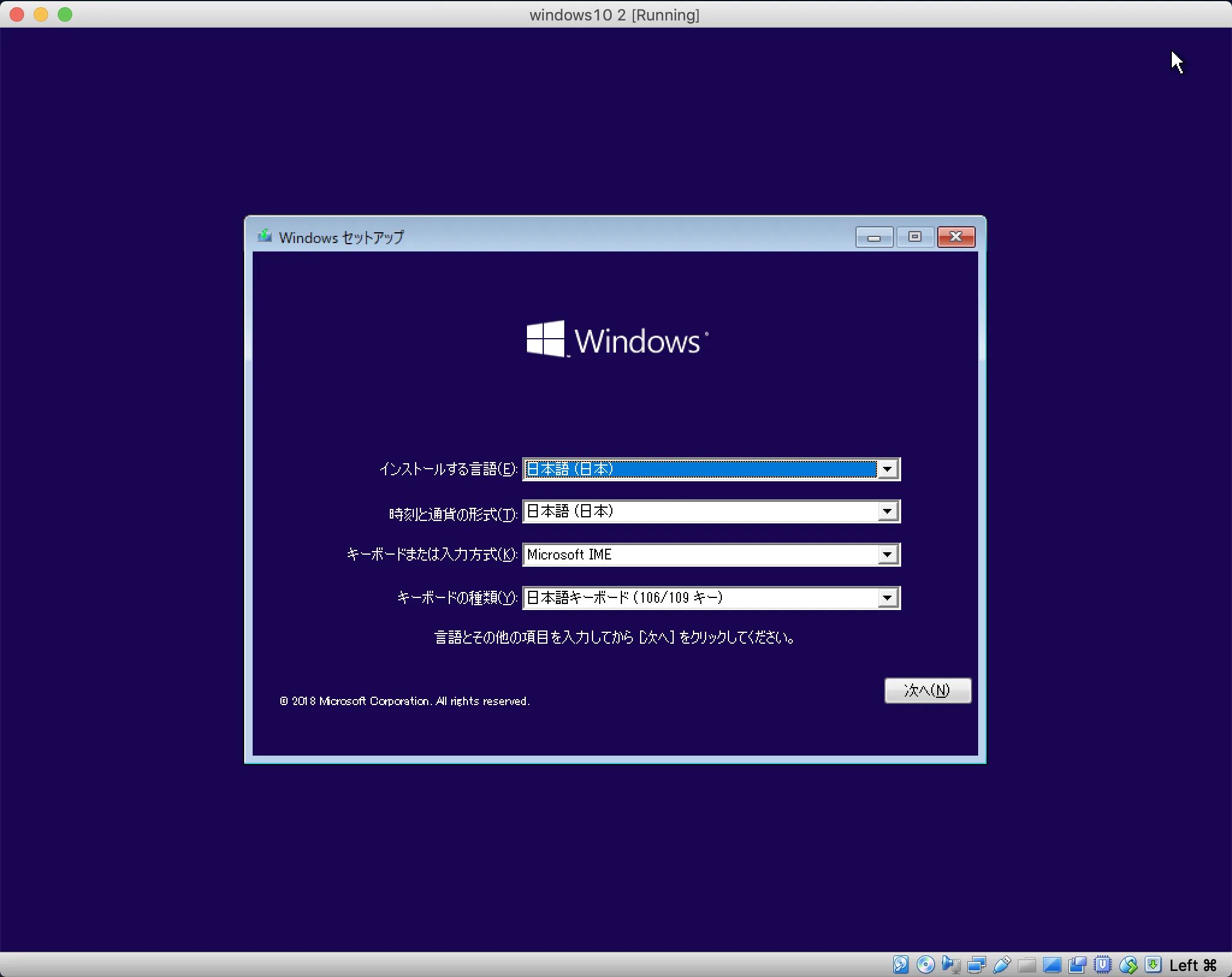Click the CPU virtualization chip icon
Viewport: 1232px width, 977px height.
coord(1103,964)
